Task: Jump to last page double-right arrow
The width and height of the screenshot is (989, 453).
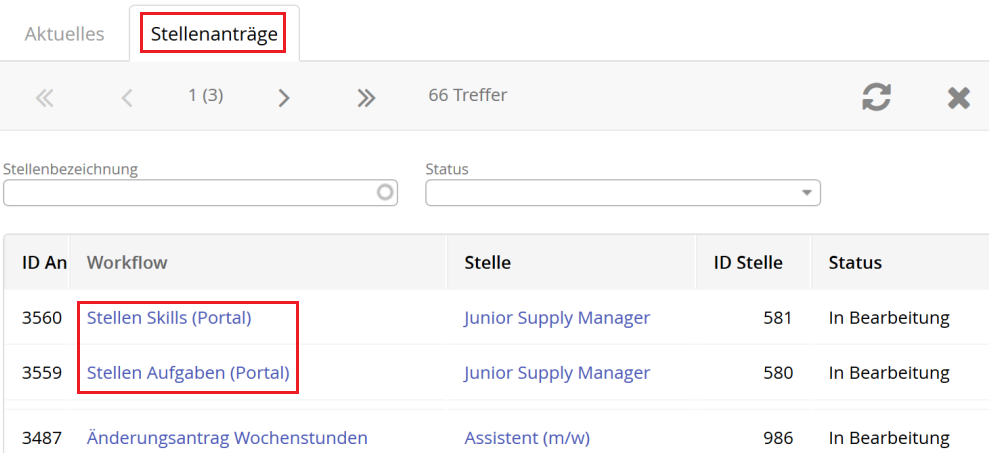Action: tap(366, 97)
